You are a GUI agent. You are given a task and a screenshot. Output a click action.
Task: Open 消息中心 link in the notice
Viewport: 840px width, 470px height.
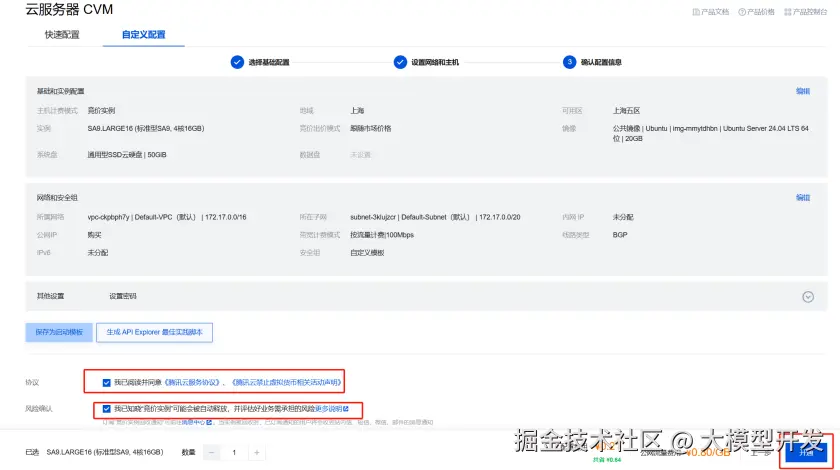click(x=196, y=422)
